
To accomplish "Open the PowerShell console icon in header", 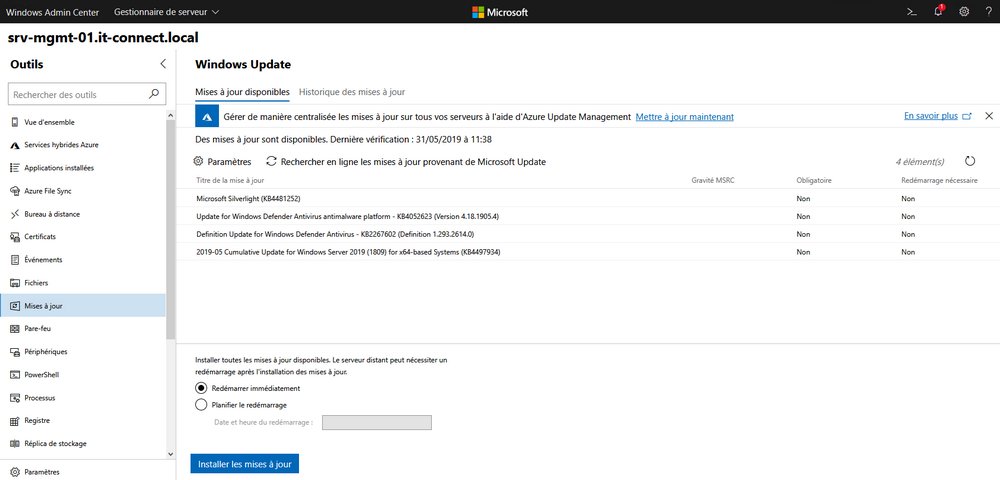I will click(x=912, y=12).
